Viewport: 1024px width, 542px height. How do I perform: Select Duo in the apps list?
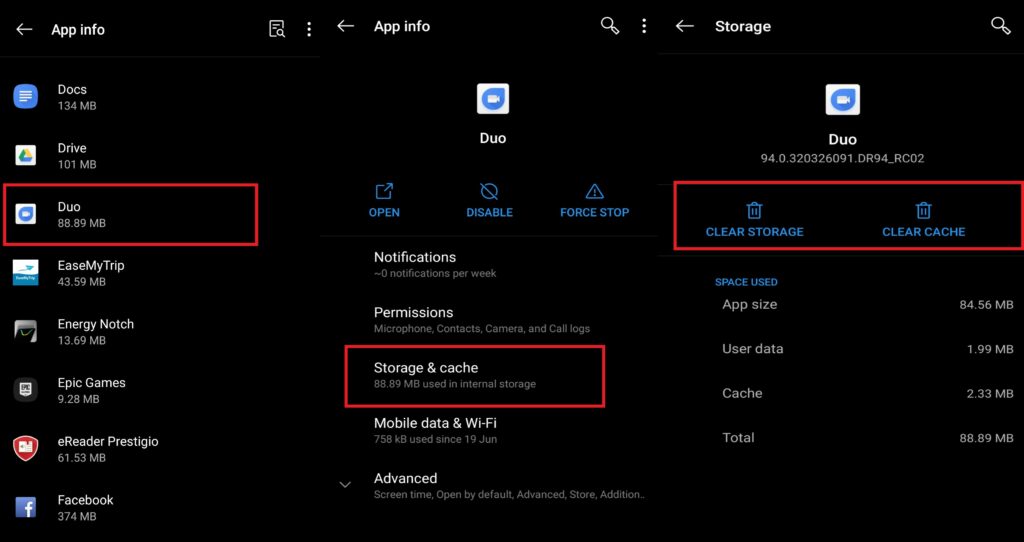(131, 214)
